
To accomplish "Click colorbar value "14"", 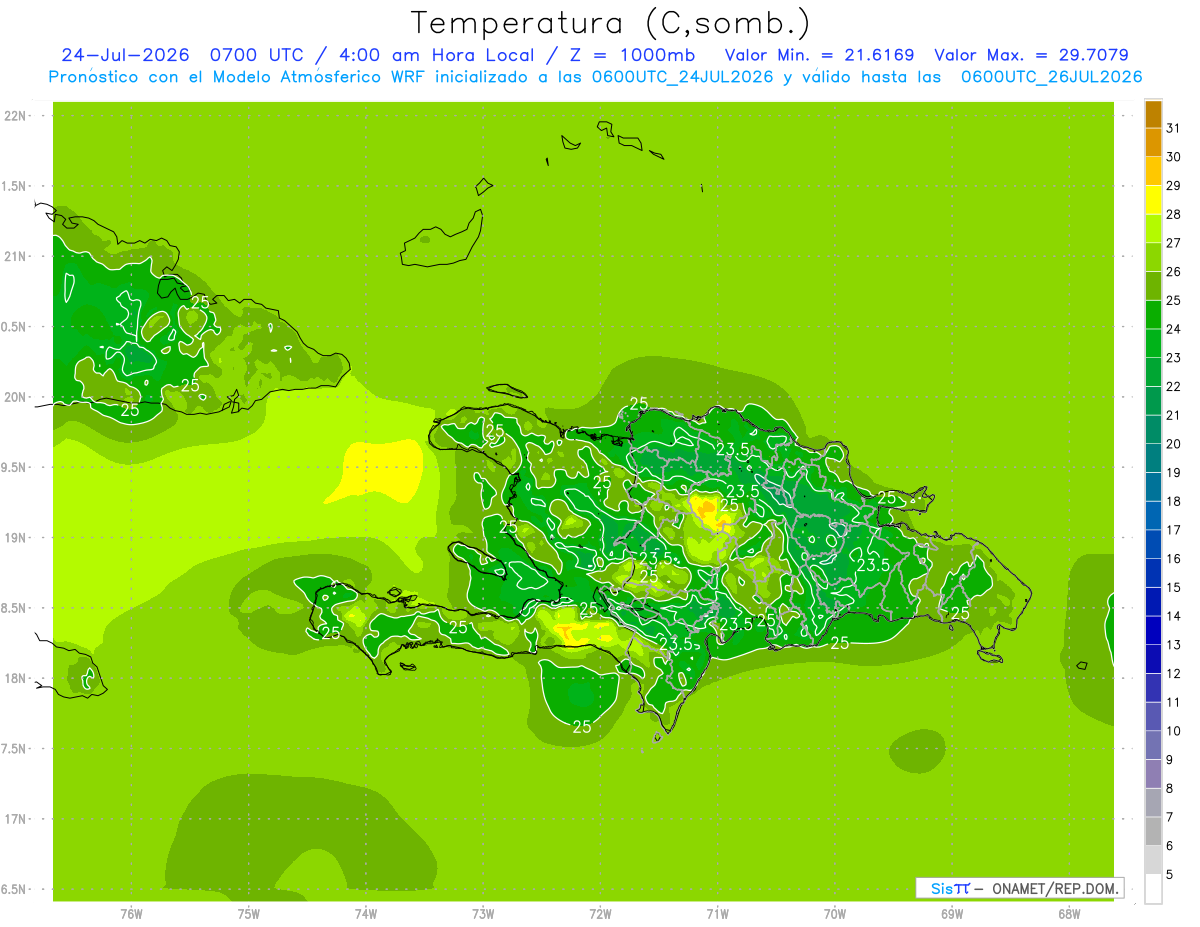I will tap(1174, 616).
